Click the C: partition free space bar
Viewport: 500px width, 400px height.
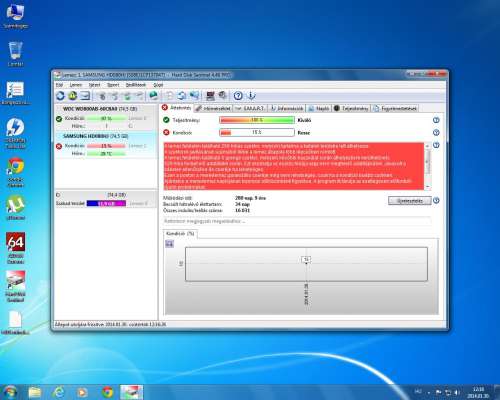tap(106, 203)
